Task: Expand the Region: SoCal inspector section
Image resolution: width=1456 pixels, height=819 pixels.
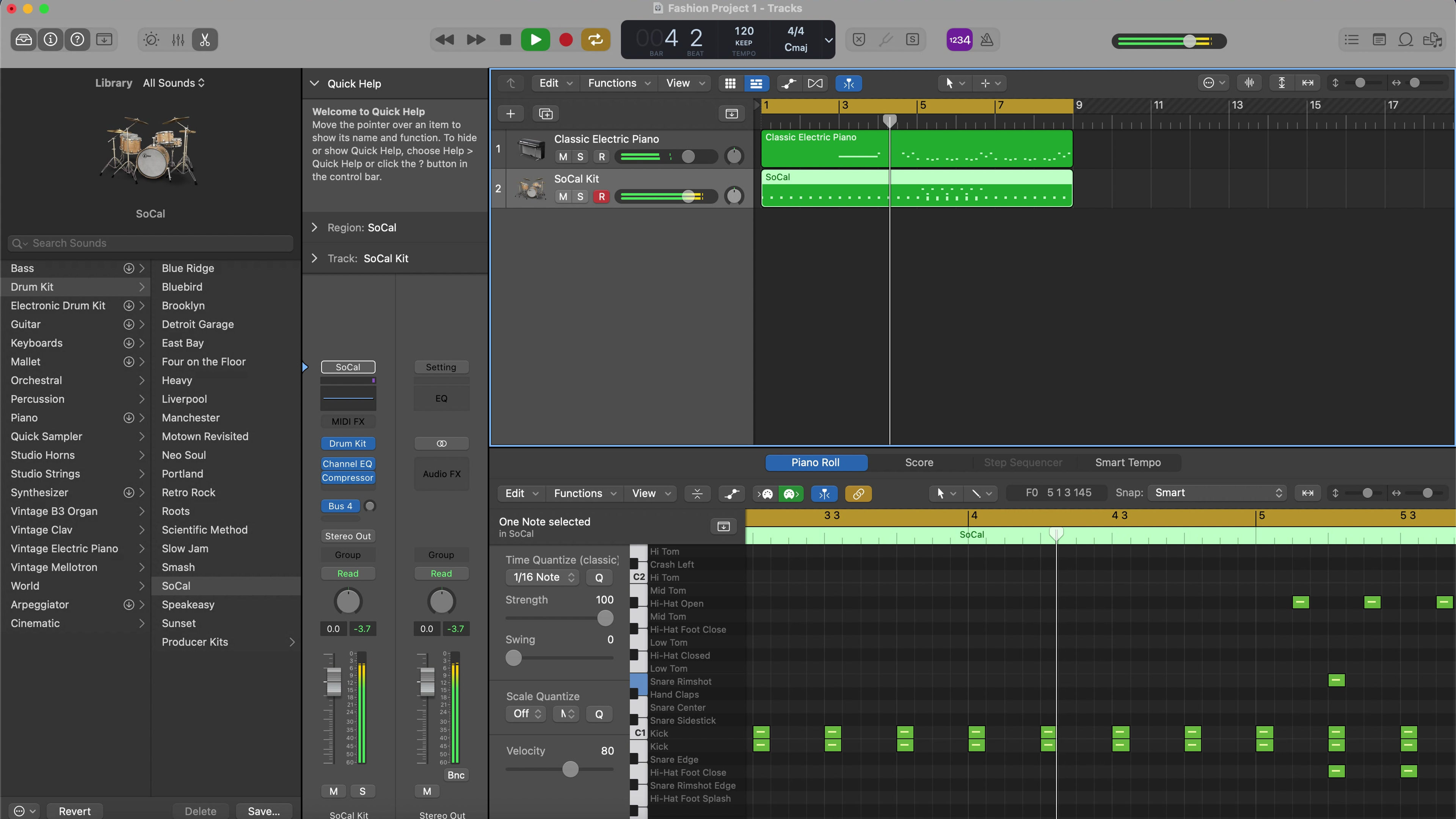Action: (315, 227)
